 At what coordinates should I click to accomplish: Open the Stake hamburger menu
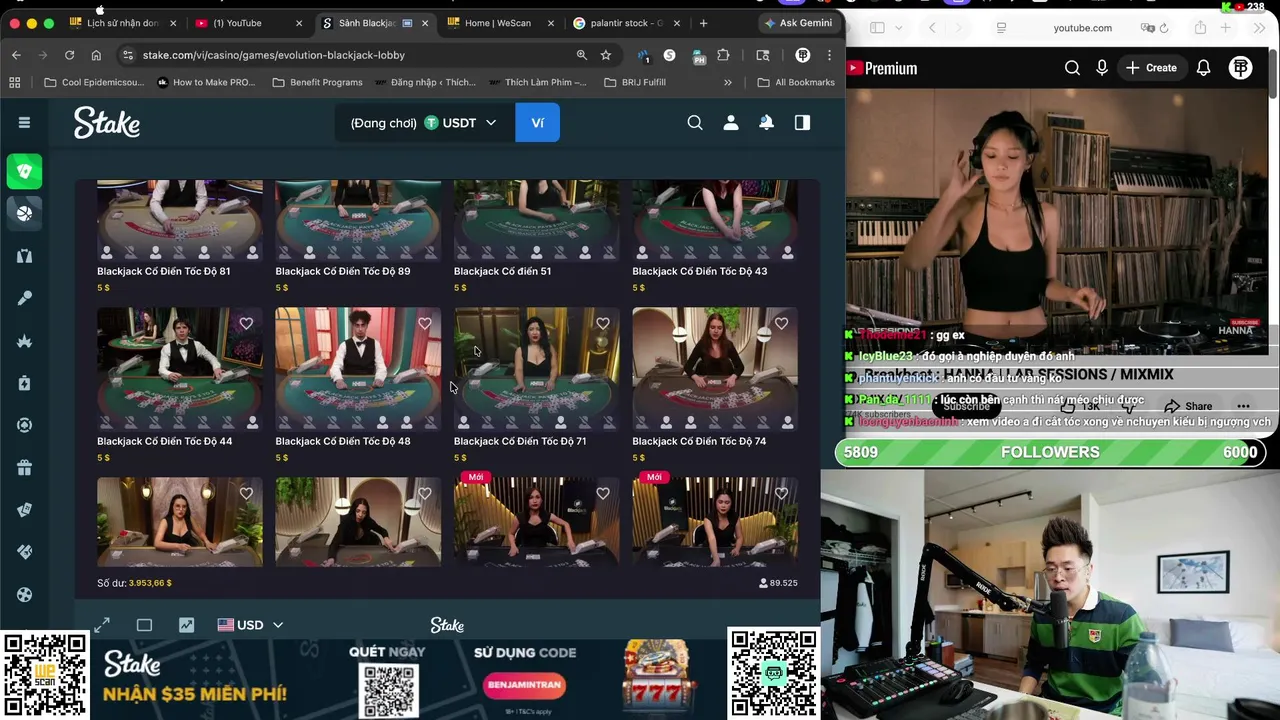tap(24, 122)
